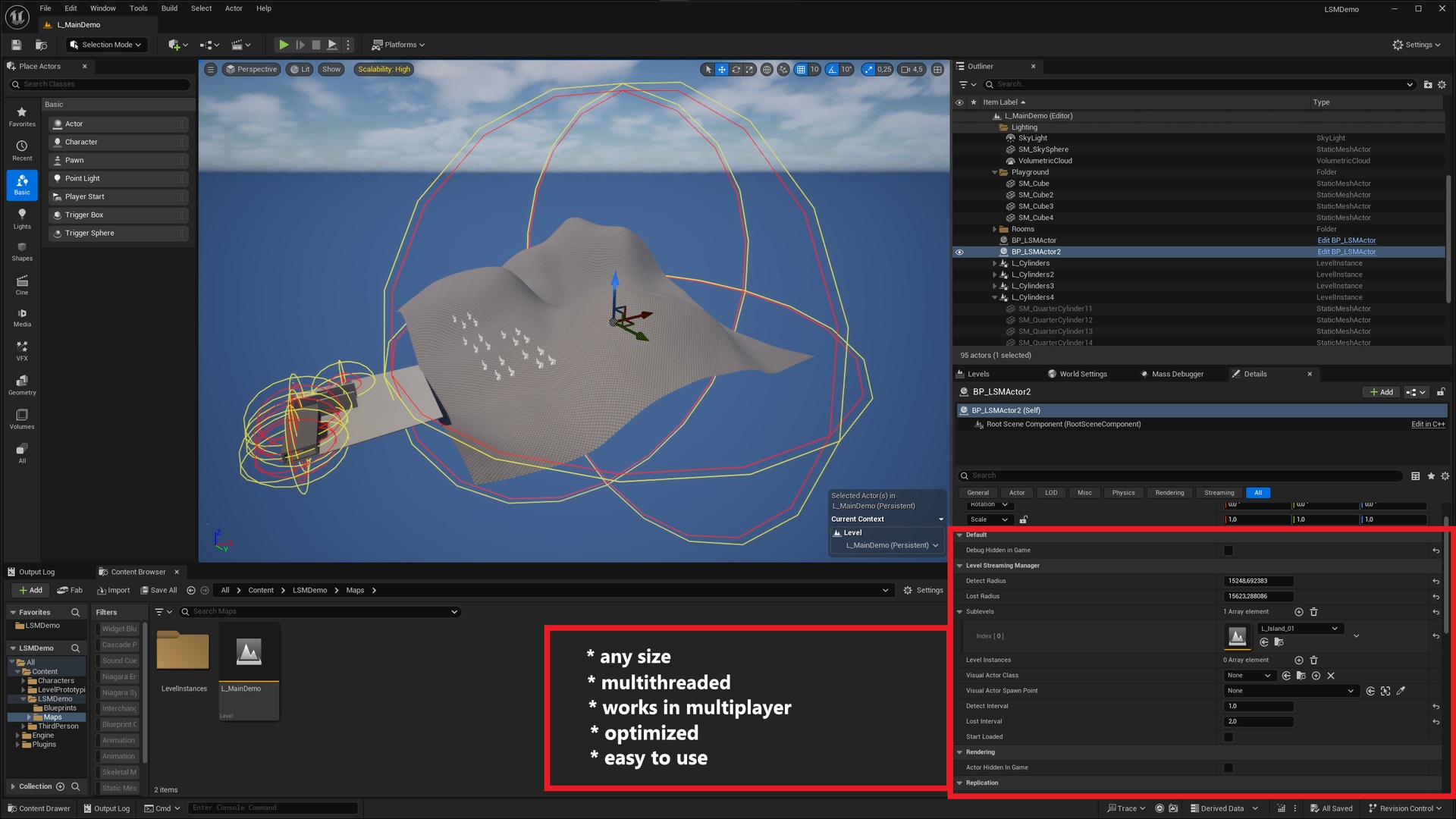Click the Edit BP_LSMActor link for BP_LSMActor2
Screen dimensions: 1456x819
click(1347, 252)
